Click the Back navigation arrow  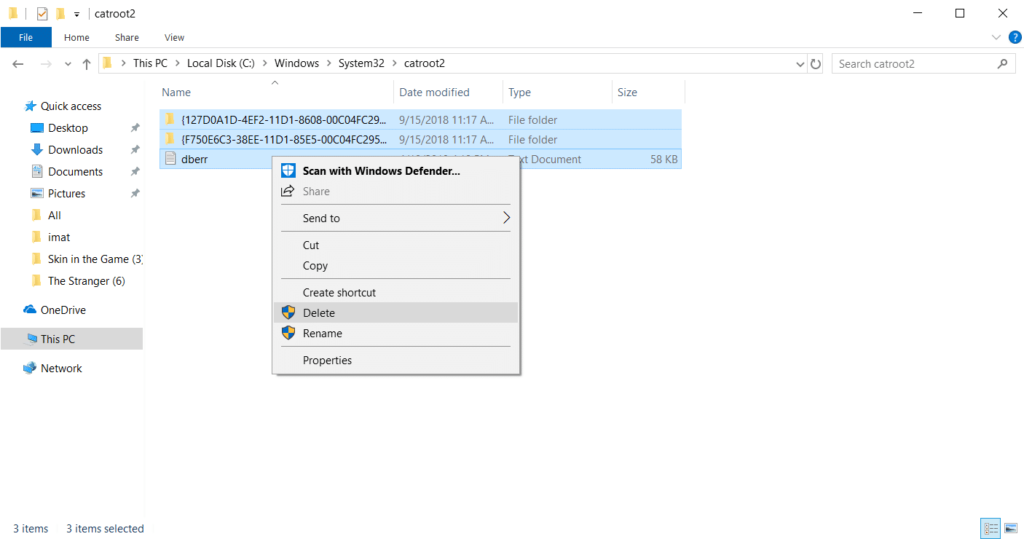coord(18,64)
